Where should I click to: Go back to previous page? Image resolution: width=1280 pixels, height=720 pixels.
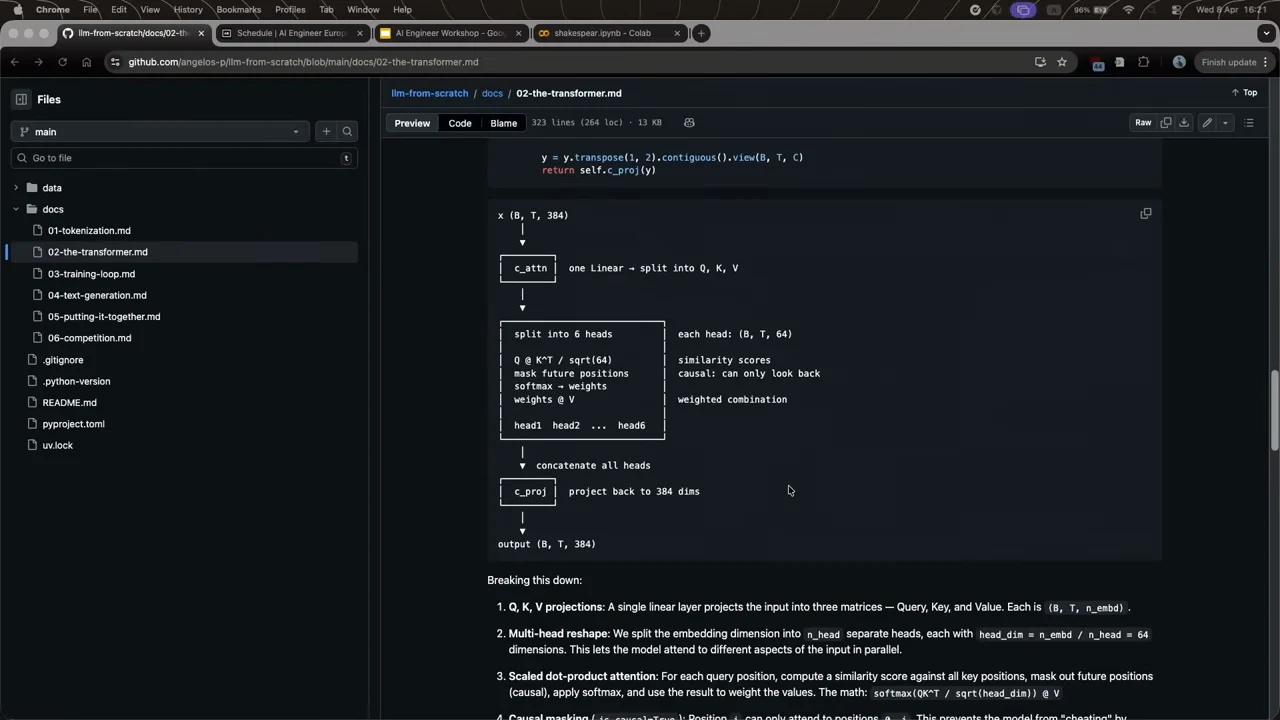14,62
